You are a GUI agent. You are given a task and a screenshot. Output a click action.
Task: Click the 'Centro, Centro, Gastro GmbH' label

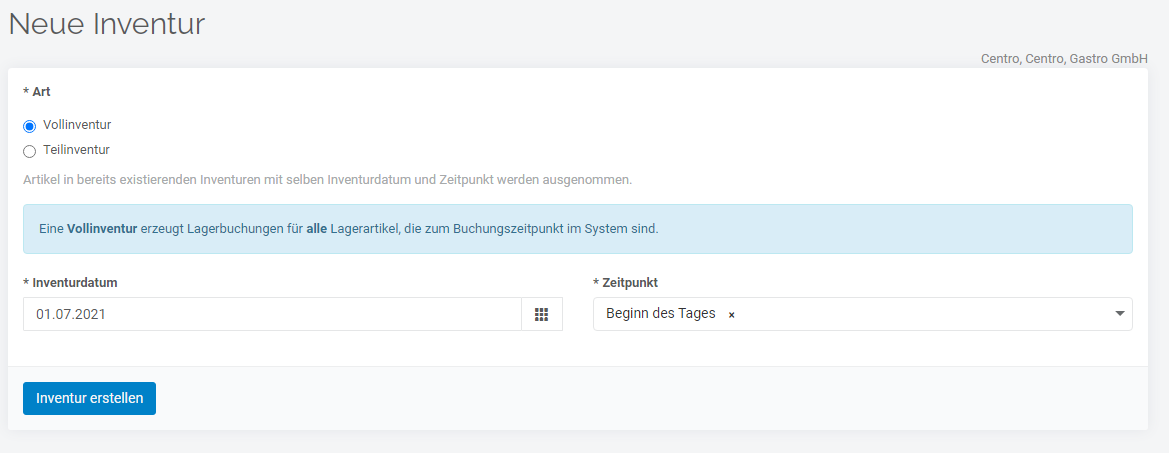[x=1065, y=59]
